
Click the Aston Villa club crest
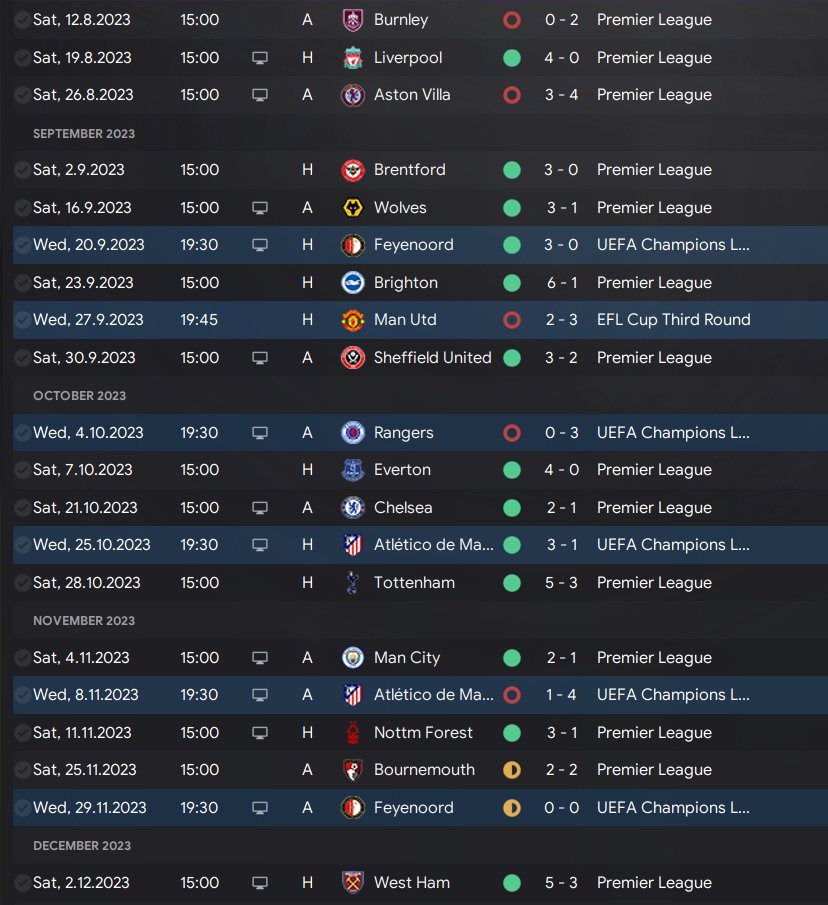tap(352, 95)
